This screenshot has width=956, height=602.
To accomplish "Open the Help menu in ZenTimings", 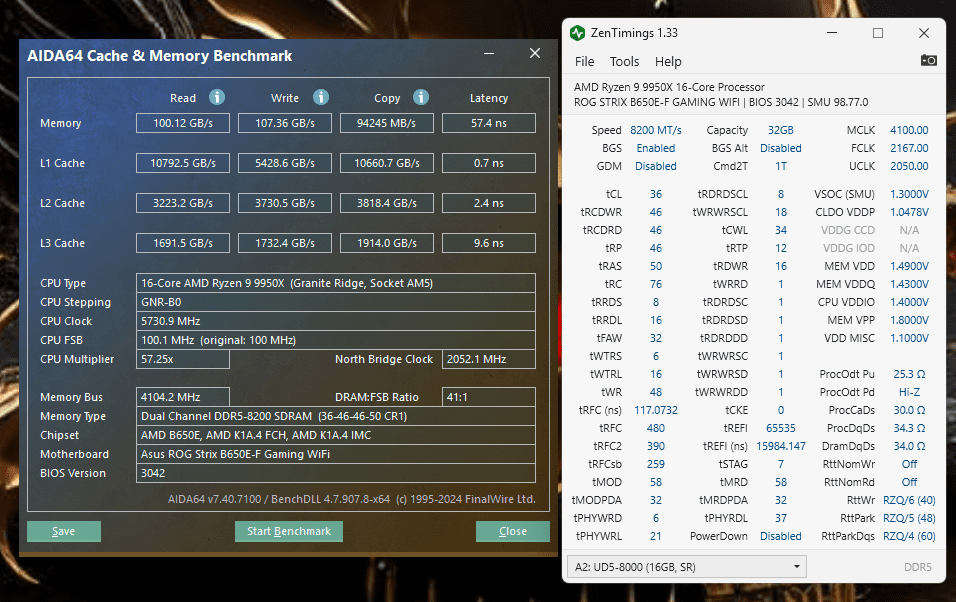I will [668, 62].
